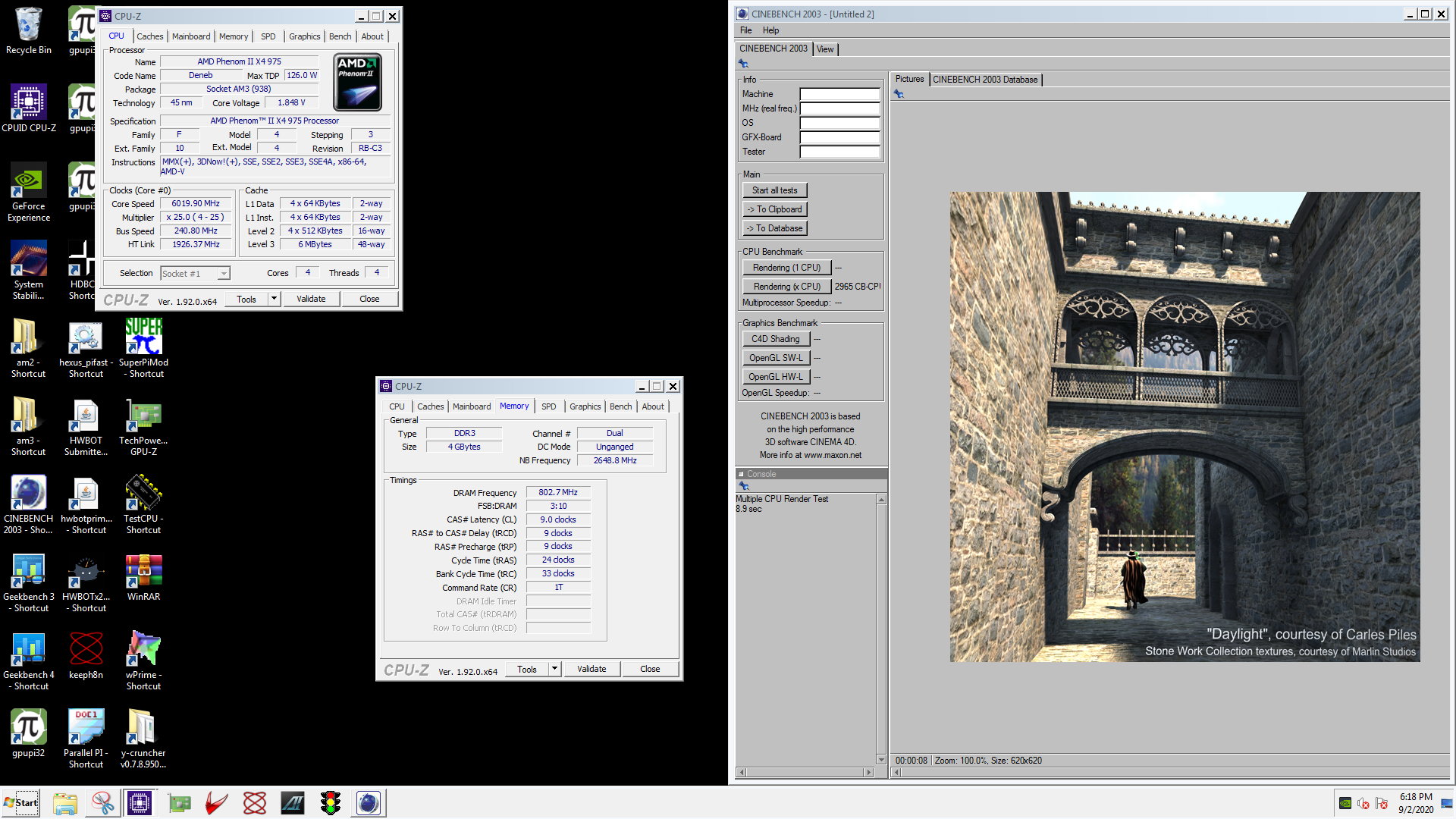Click the Tester input field
Image resolution: width=1456 pixels, height=819 pixels.
839,152
